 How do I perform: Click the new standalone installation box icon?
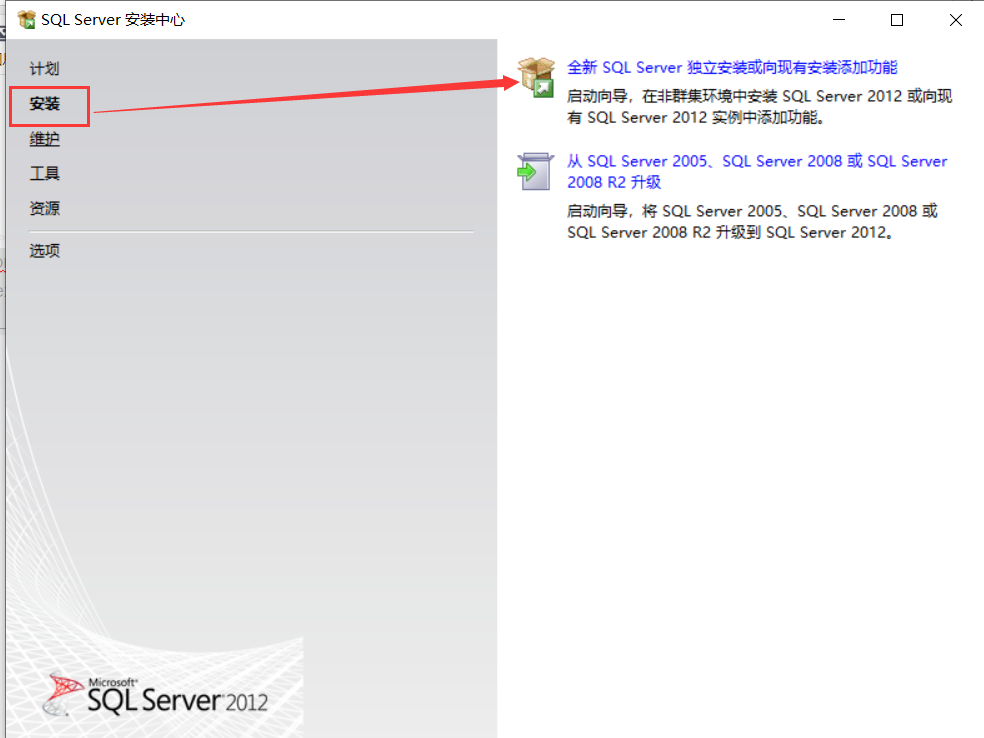click(536, 77)
